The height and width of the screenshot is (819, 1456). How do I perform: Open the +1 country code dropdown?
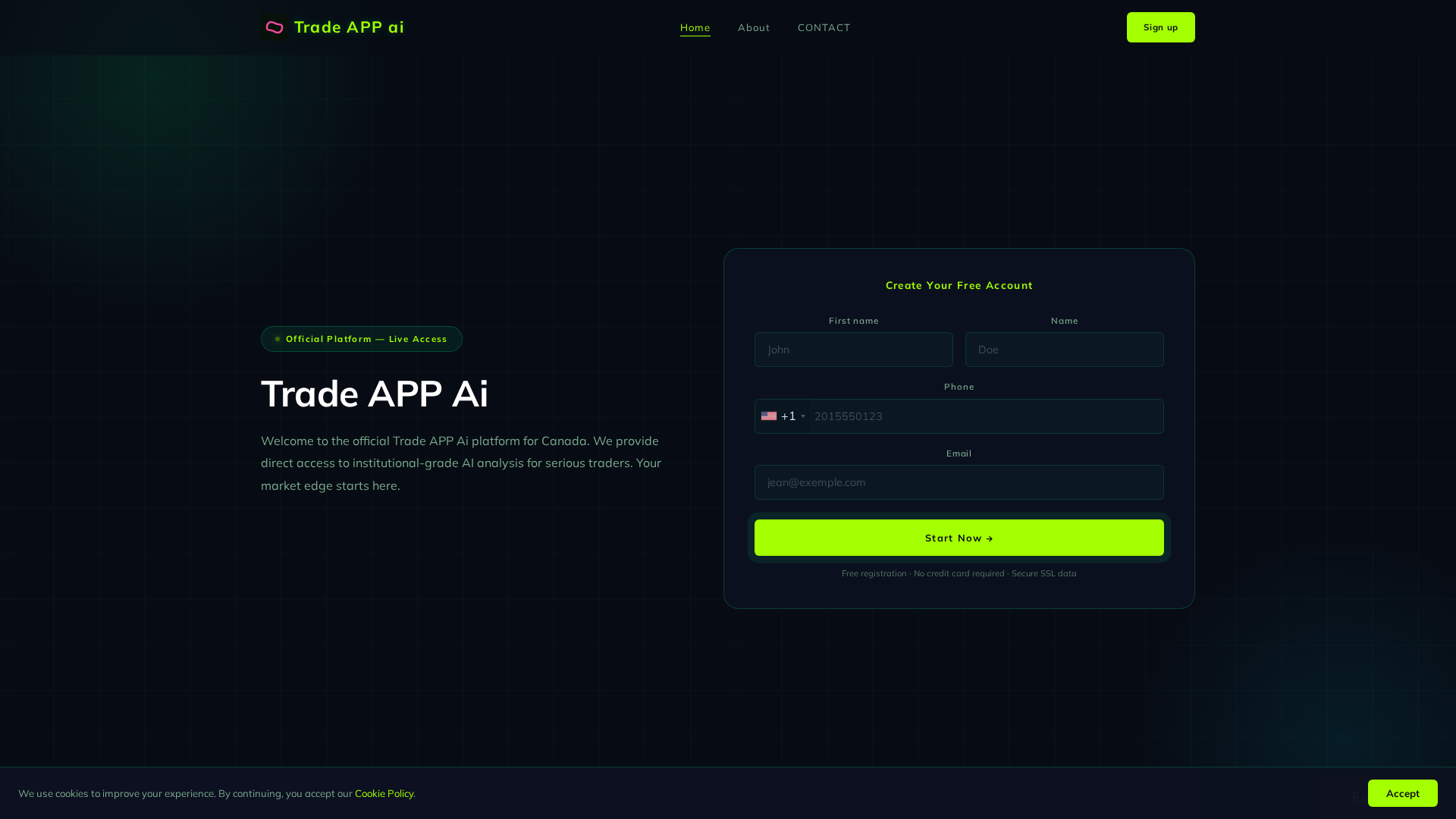(x=783, y=416)
